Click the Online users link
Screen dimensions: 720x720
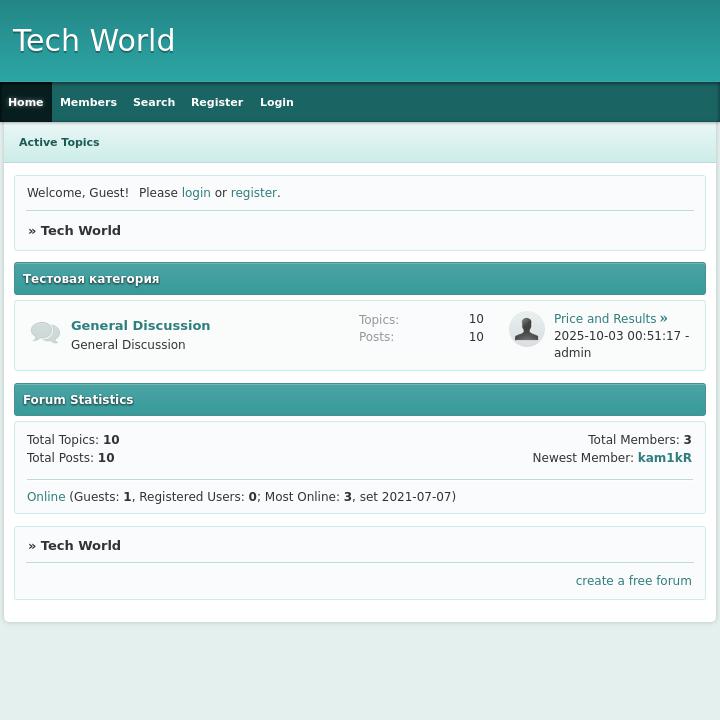click(x=46, y=497)
